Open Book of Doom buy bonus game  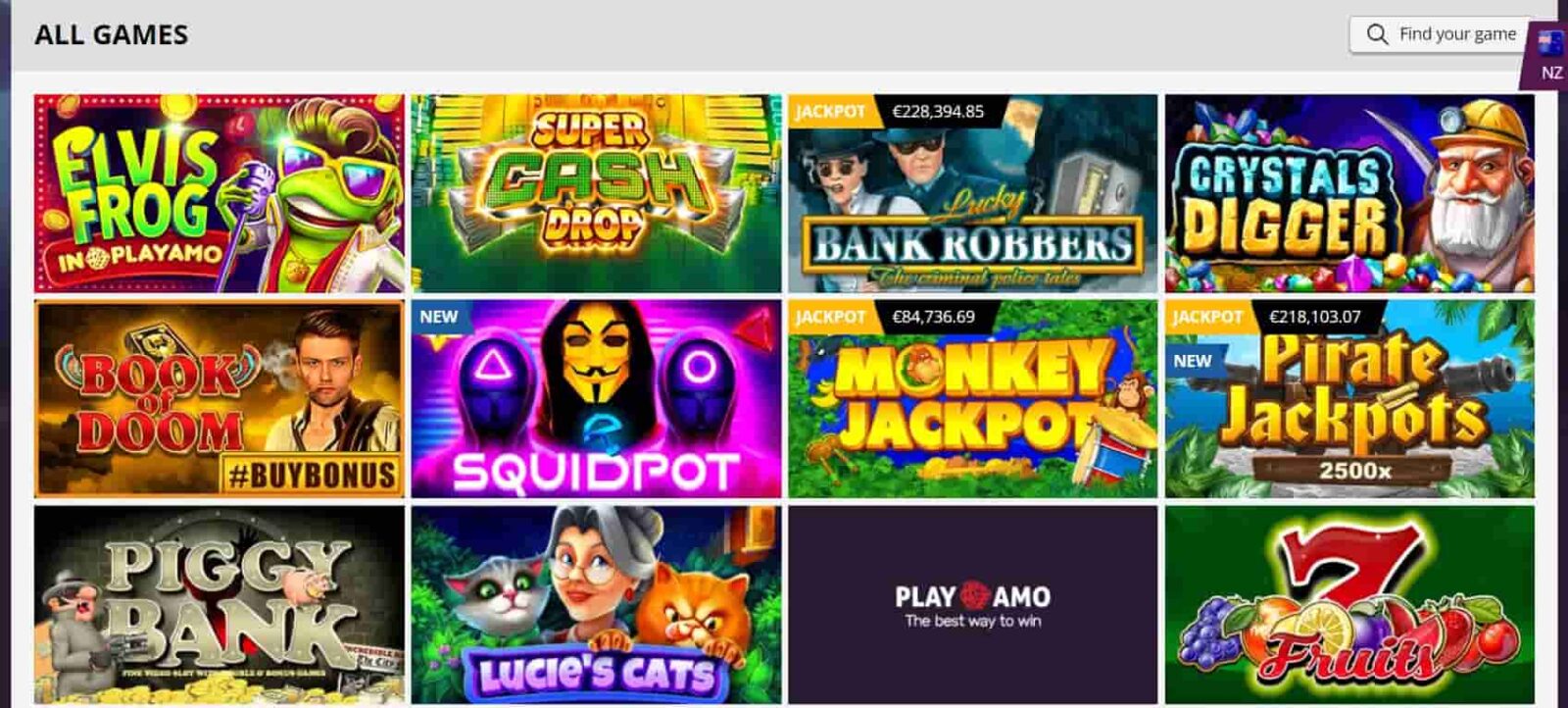(x=220, y=399)
